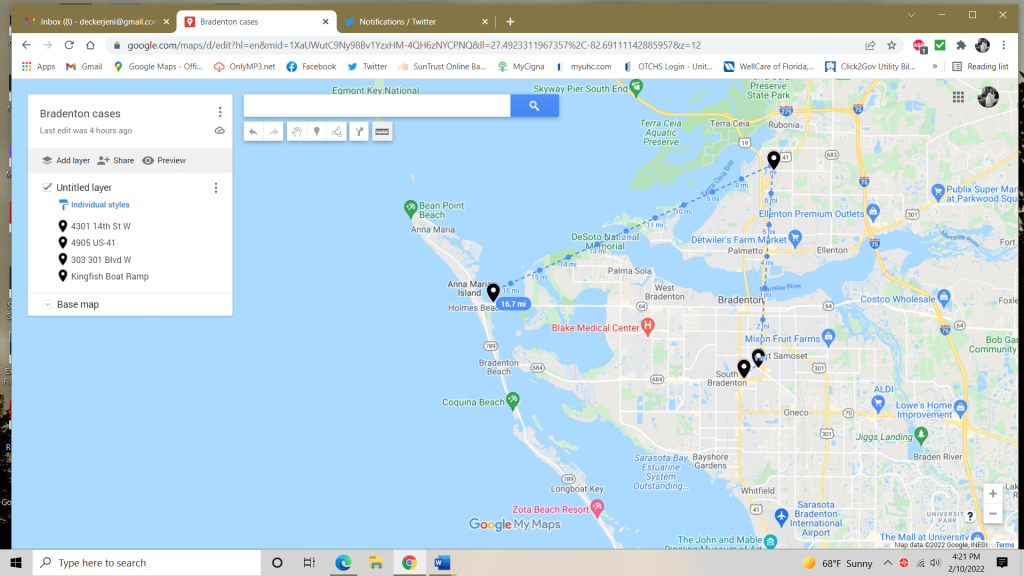Choose the hand Select items tool
Viewport: 1024px width, 576px height.
pyautogui.click(x=297, y=131)
